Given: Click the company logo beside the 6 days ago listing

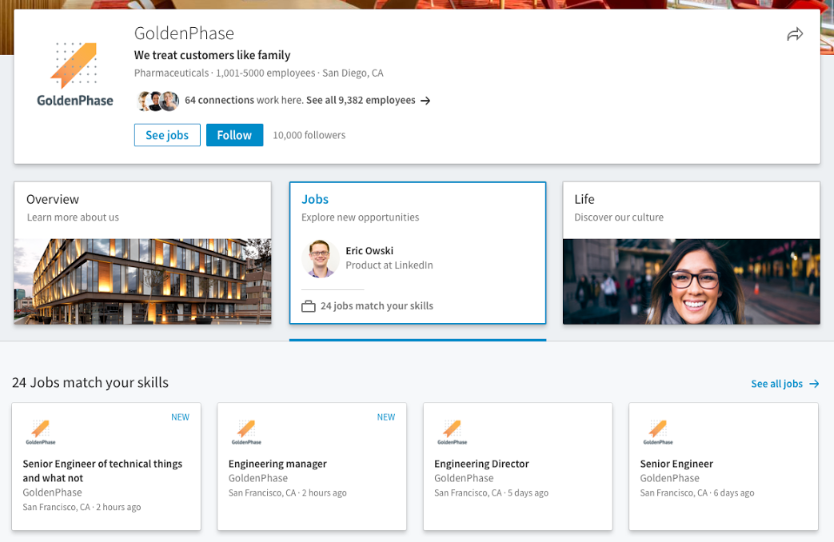Looking at the screenshot, I should [x=658, y=432].
